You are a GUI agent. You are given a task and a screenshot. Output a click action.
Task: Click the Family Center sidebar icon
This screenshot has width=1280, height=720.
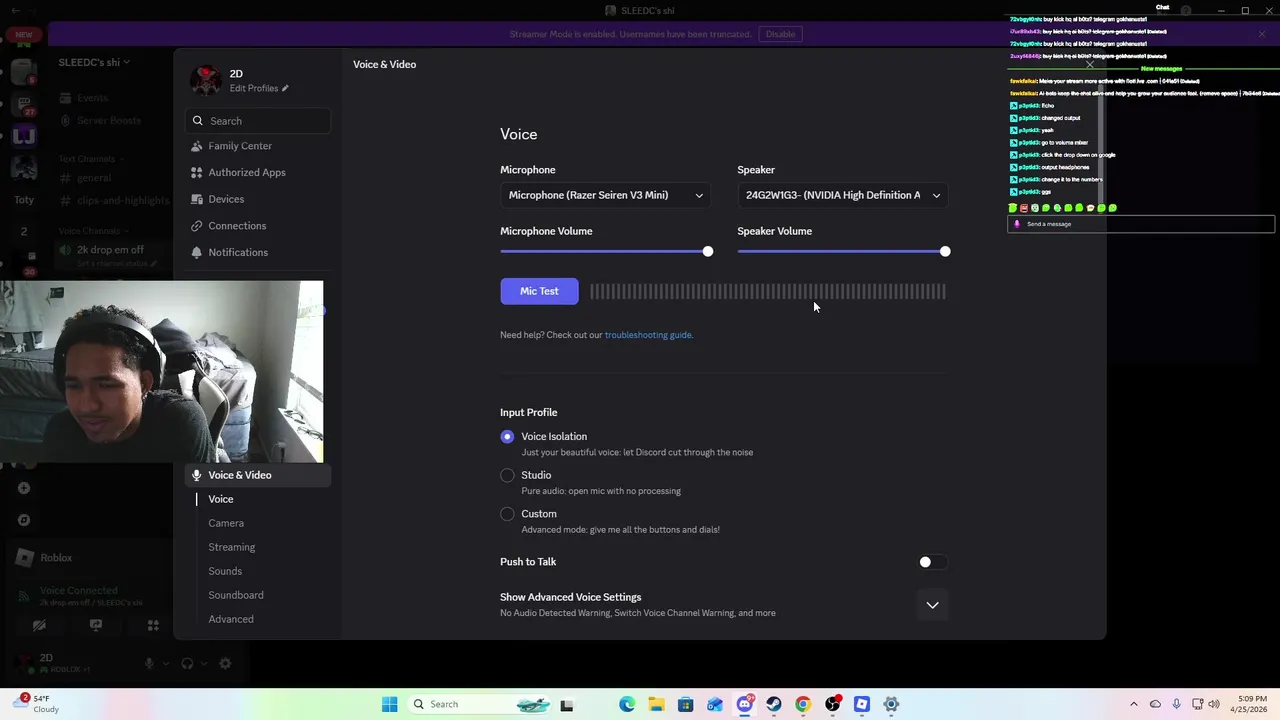tap(197, 146)
